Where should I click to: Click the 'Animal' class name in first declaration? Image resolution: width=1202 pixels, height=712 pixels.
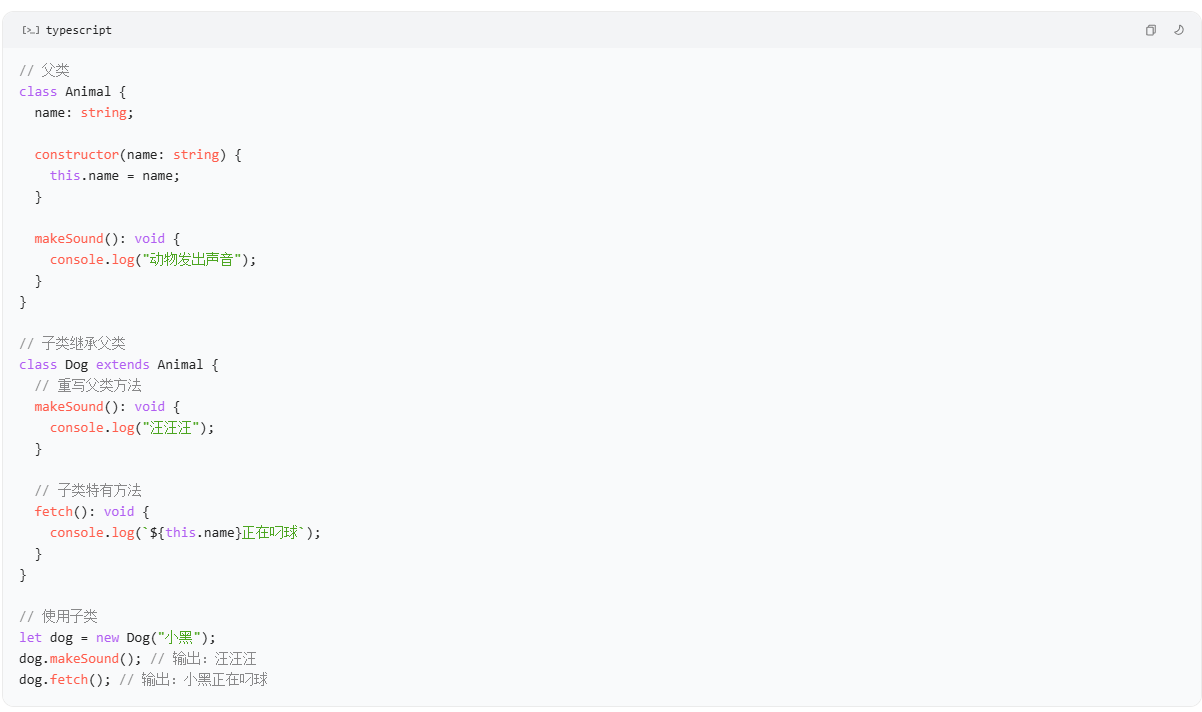(x=88, y=91)
